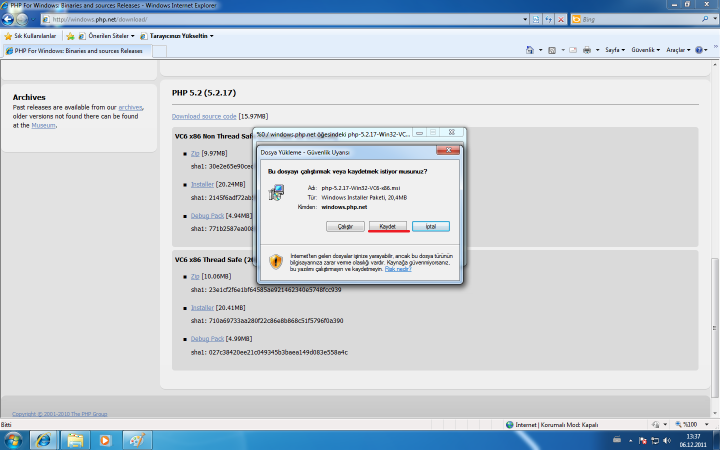Expand the Araçlar dropdown

pyautogui.click(x=679, y=50)
